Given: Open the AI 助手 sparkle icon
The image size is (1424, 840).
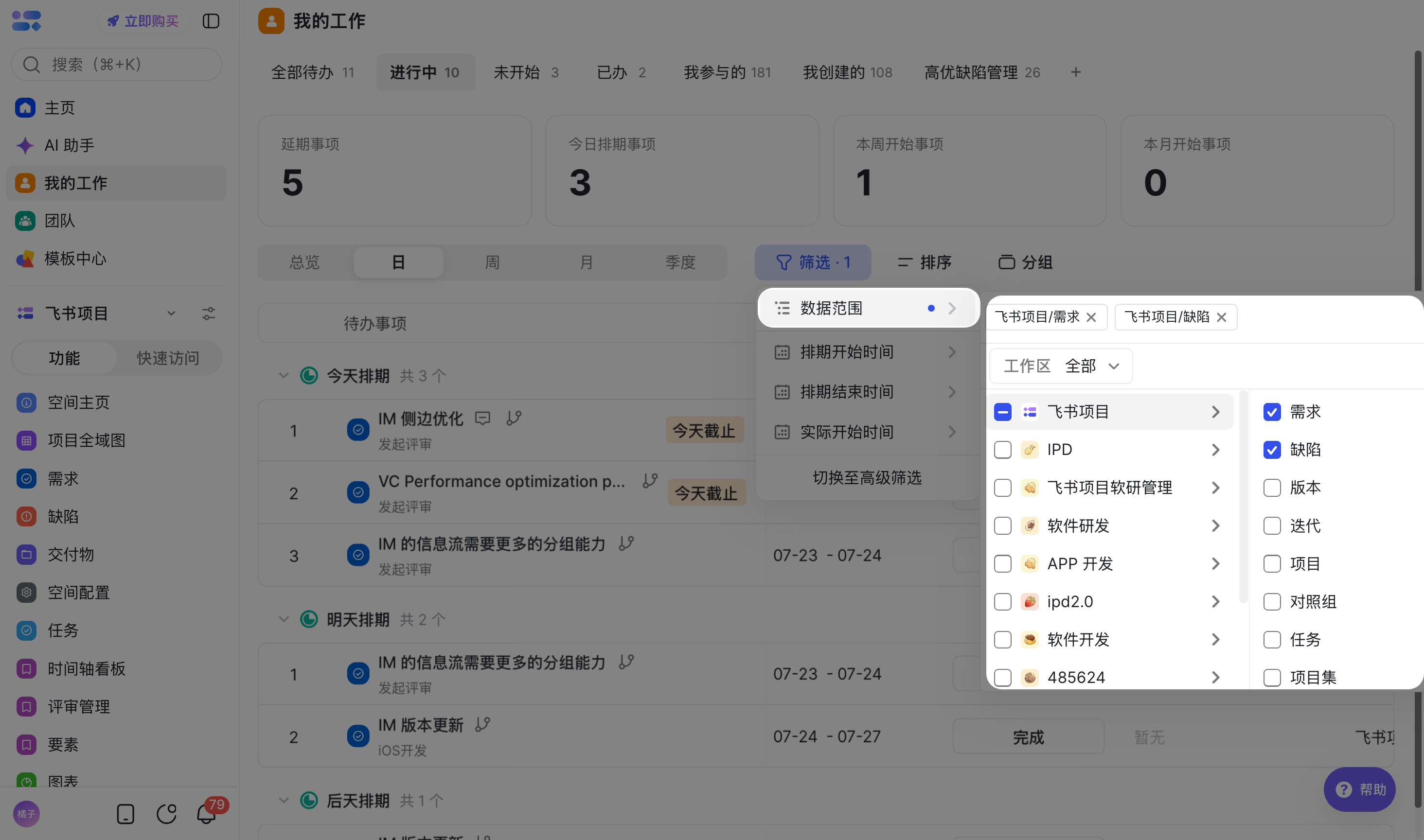Looking at the screenshot, I should (25, 145).
